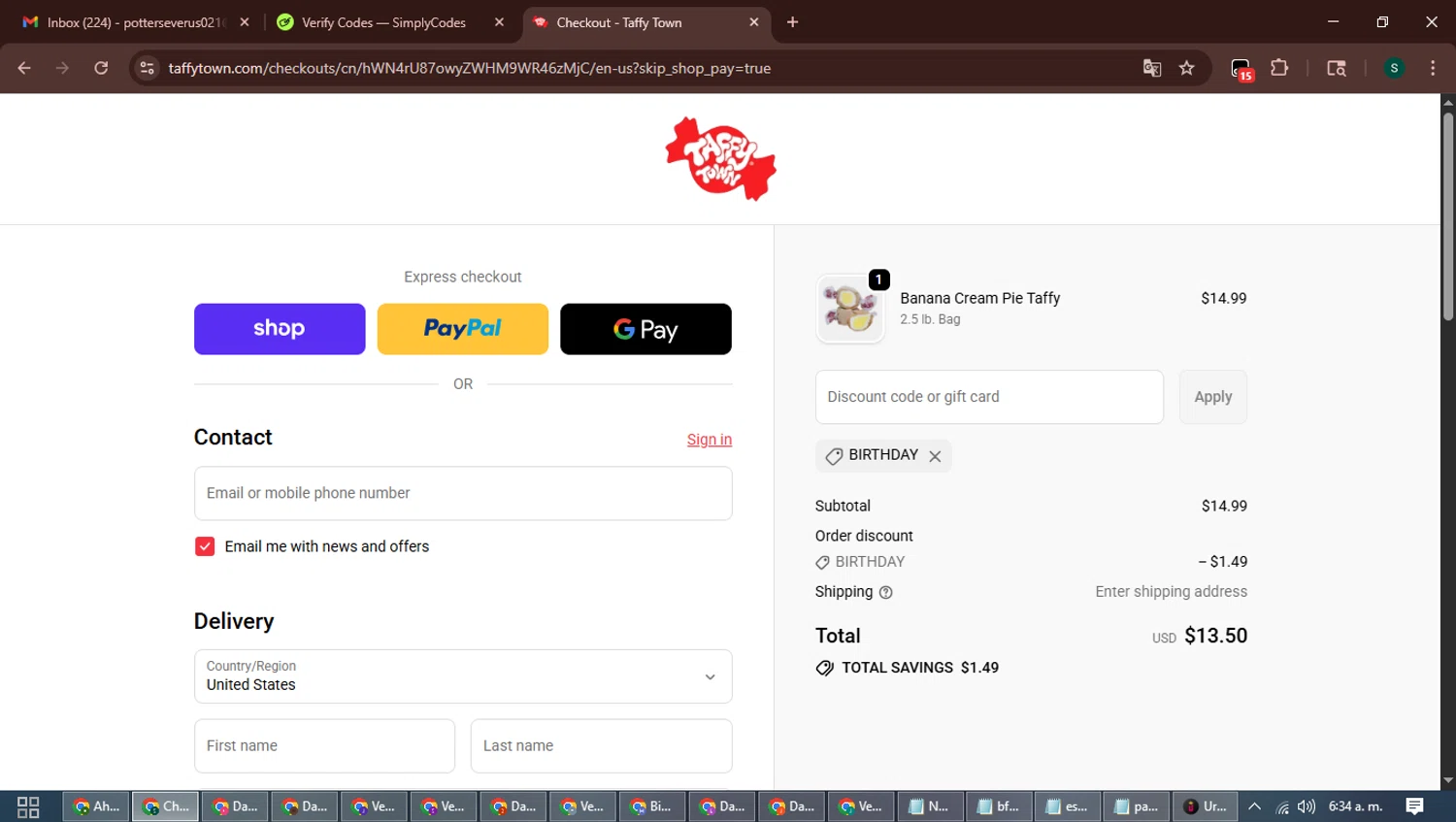Click the browser address bar URL
The image size is (1456, 822).
[x=470, y=68]
